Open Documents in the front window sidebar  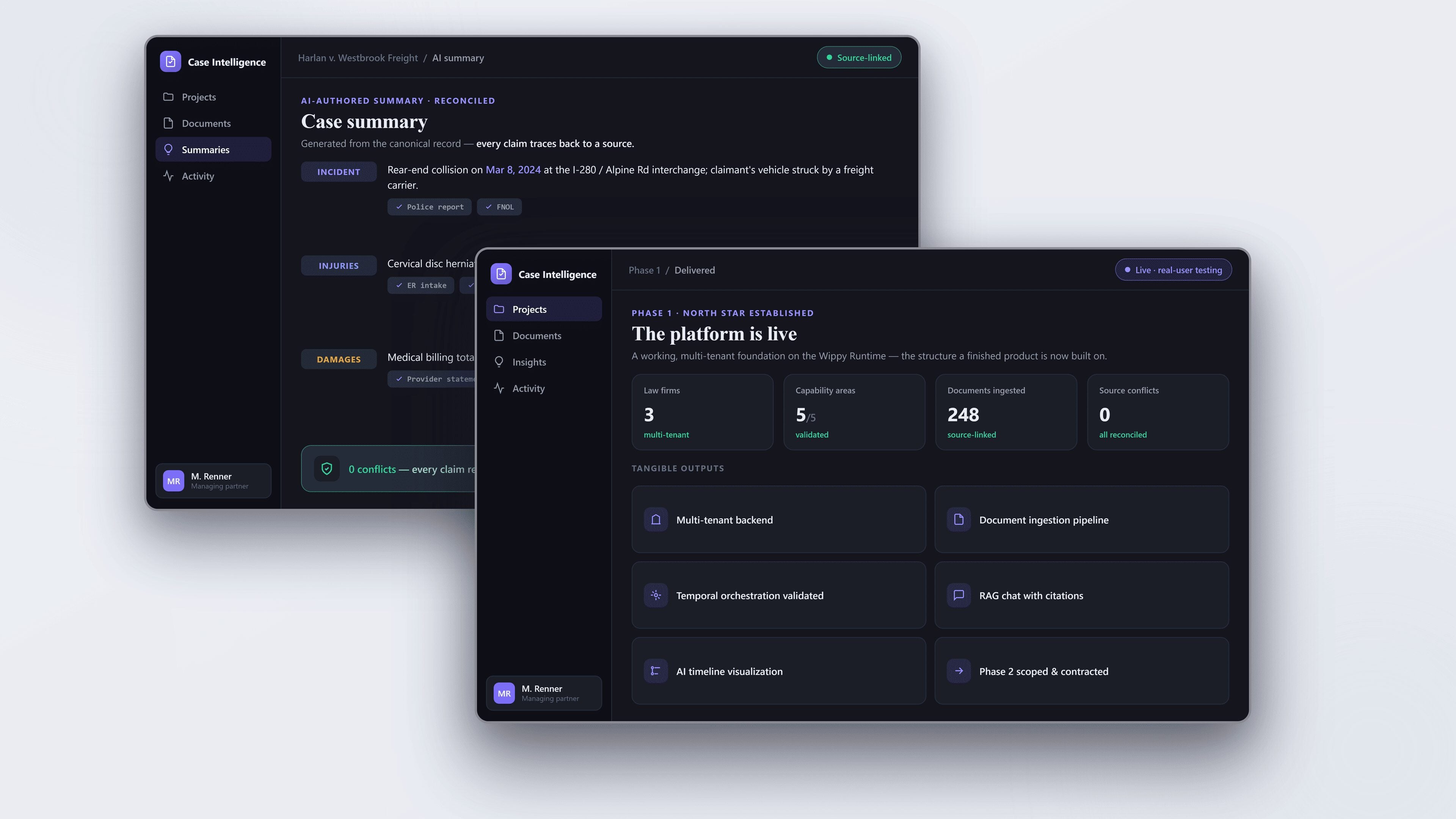point(544,336)
